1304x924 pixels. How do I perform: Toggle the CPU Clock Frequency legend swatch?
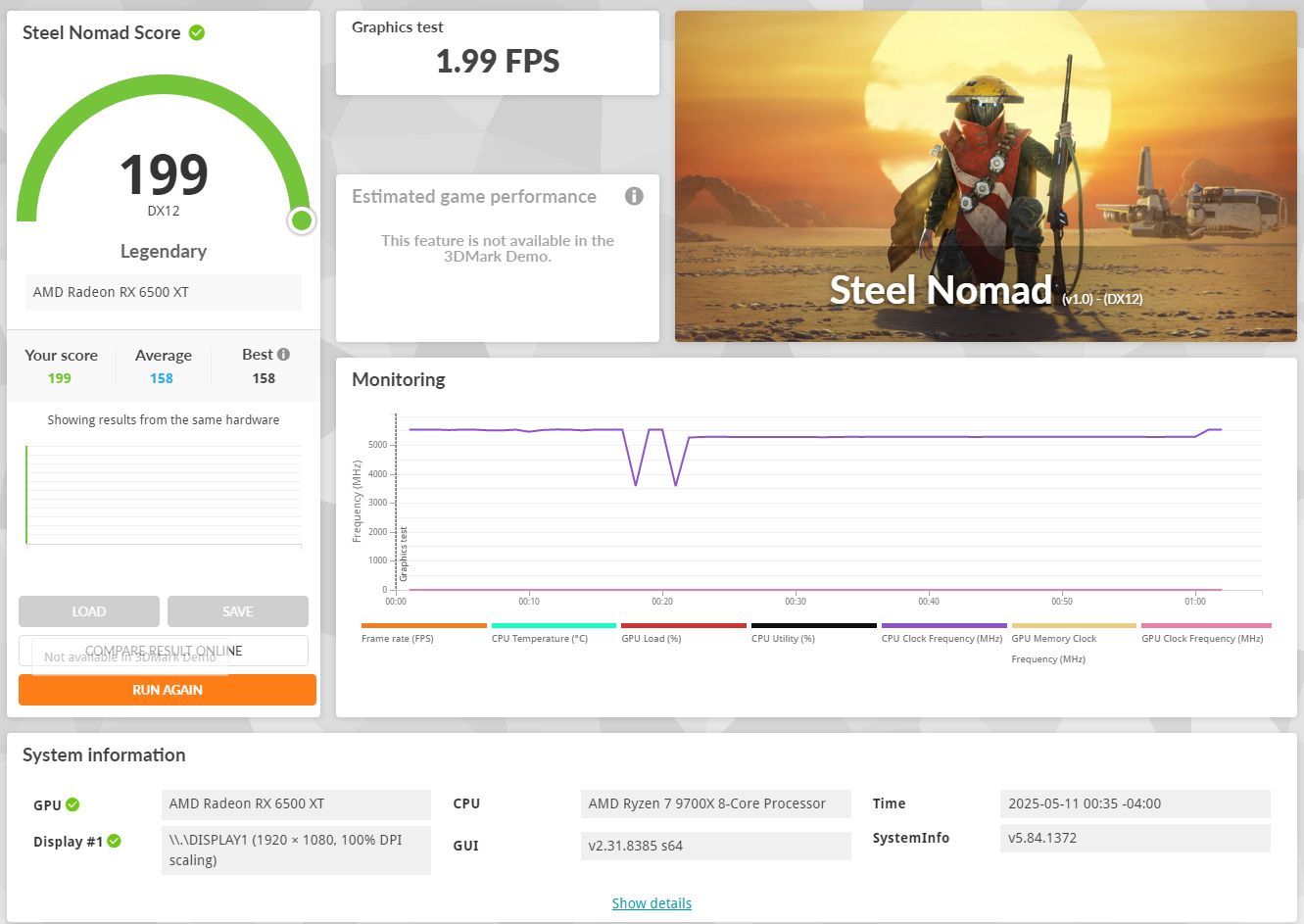(x=944, y=625)
